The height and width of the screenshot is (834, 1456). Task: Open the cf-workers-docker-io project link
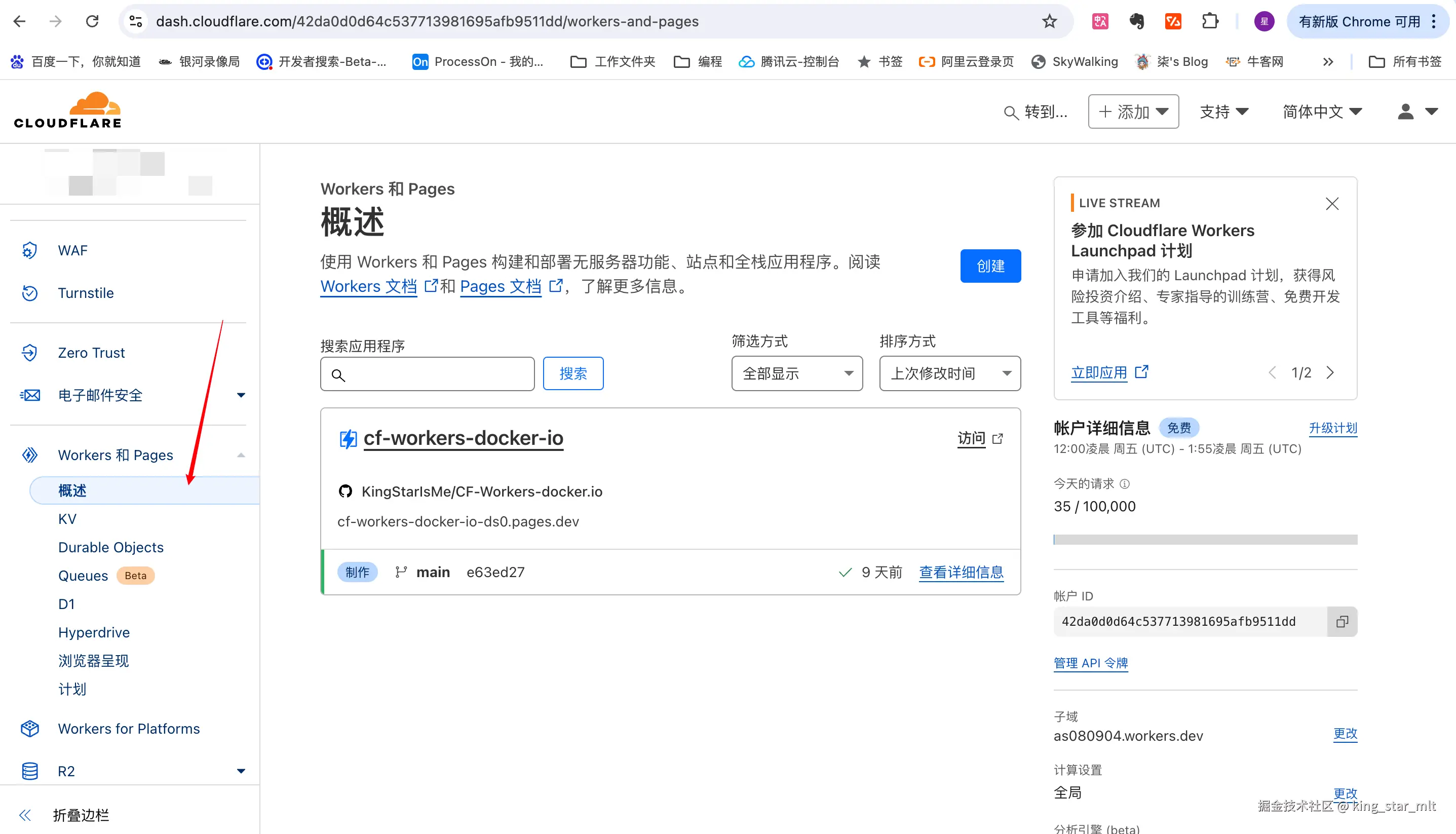pyautogui.click(x=463, y=438)
